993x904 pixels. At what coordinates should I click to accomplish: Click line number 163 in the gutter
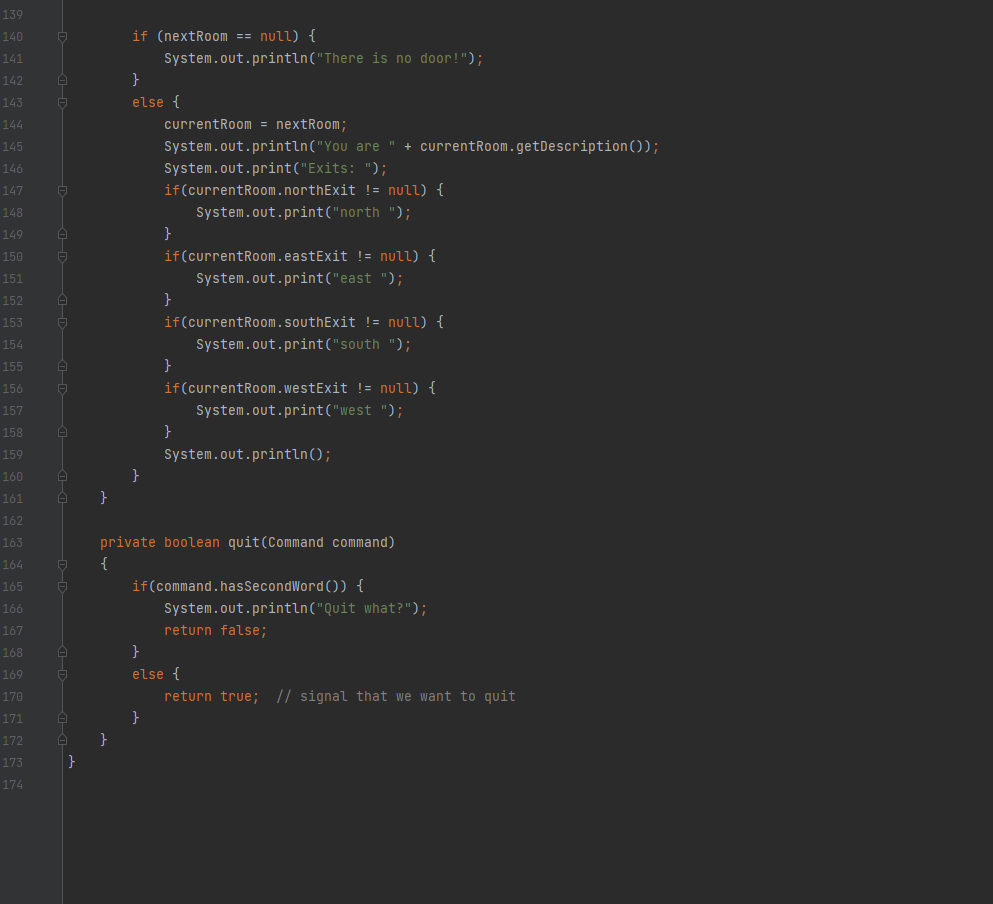coord(13,542)
